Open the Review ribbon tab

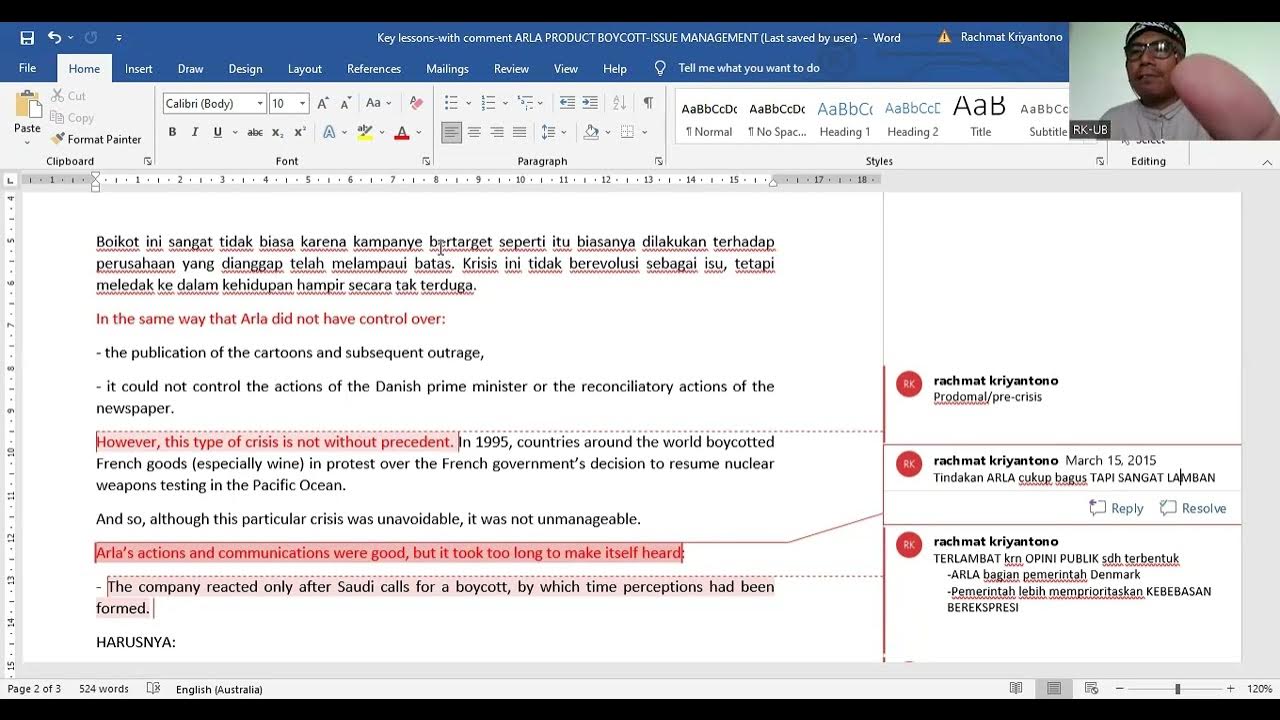[x=511, y=68]
